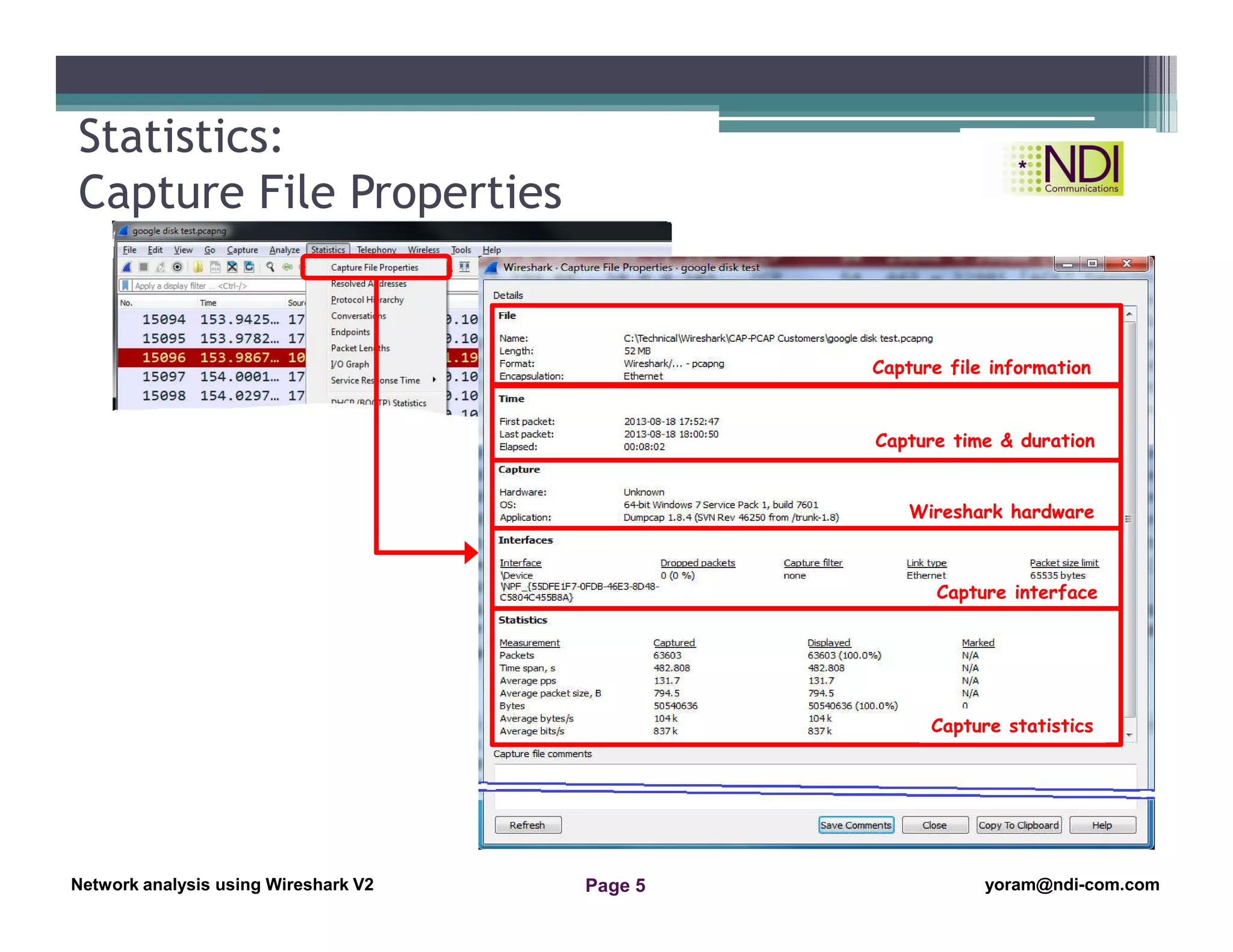Click the Marked column heading
The image size is (1233, 952).
coord(978,643)
